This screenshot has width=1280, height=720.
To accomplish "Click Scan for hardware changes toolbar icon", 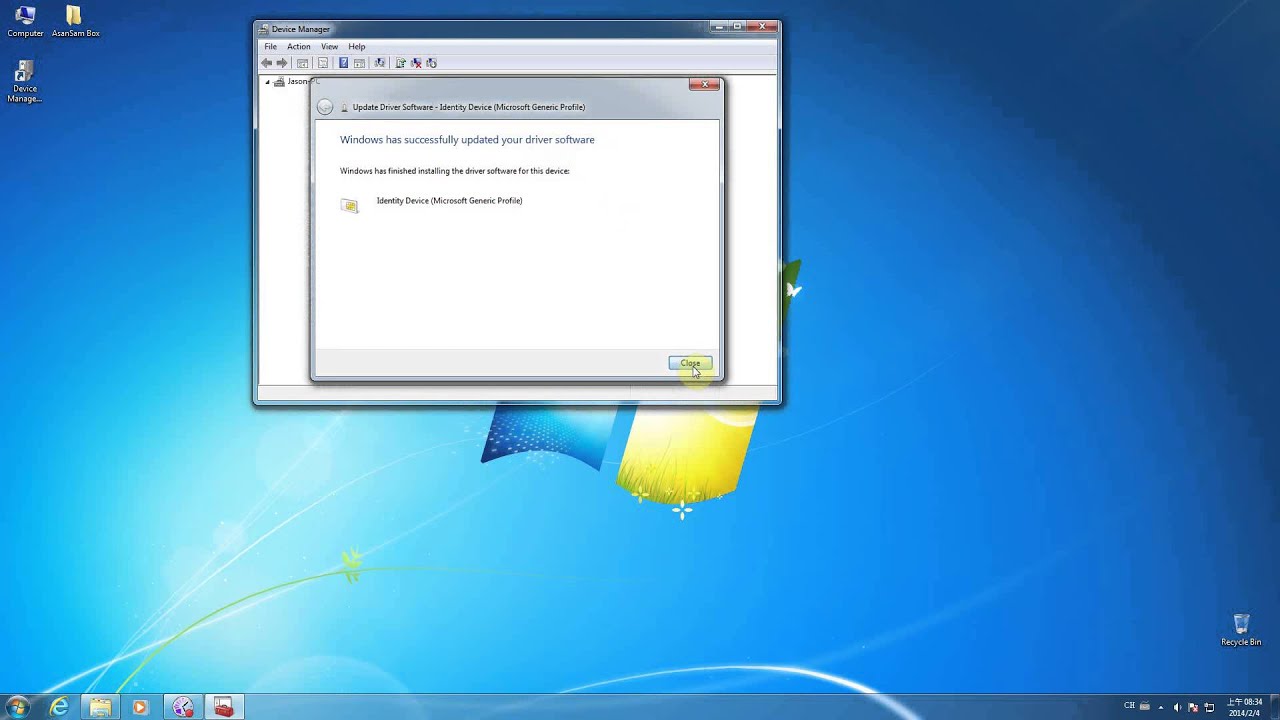I will coord(379,63).
